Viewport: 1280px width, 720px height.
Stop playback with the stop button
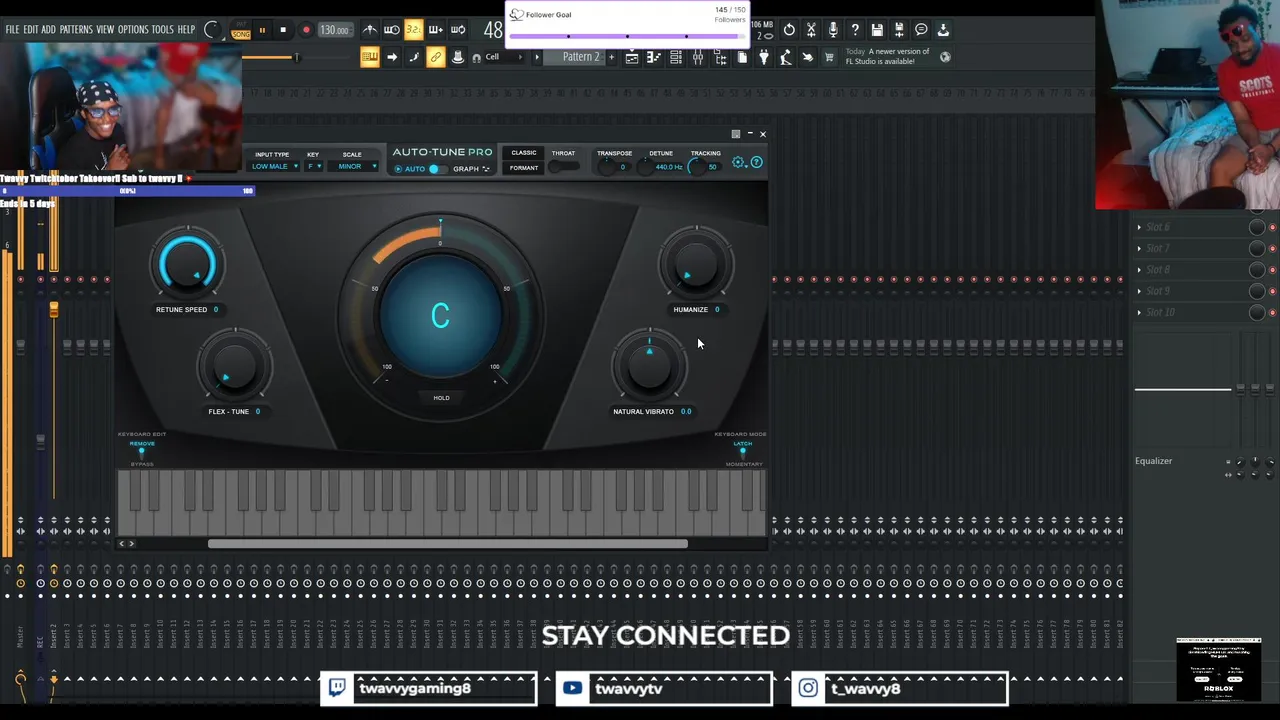283,30
